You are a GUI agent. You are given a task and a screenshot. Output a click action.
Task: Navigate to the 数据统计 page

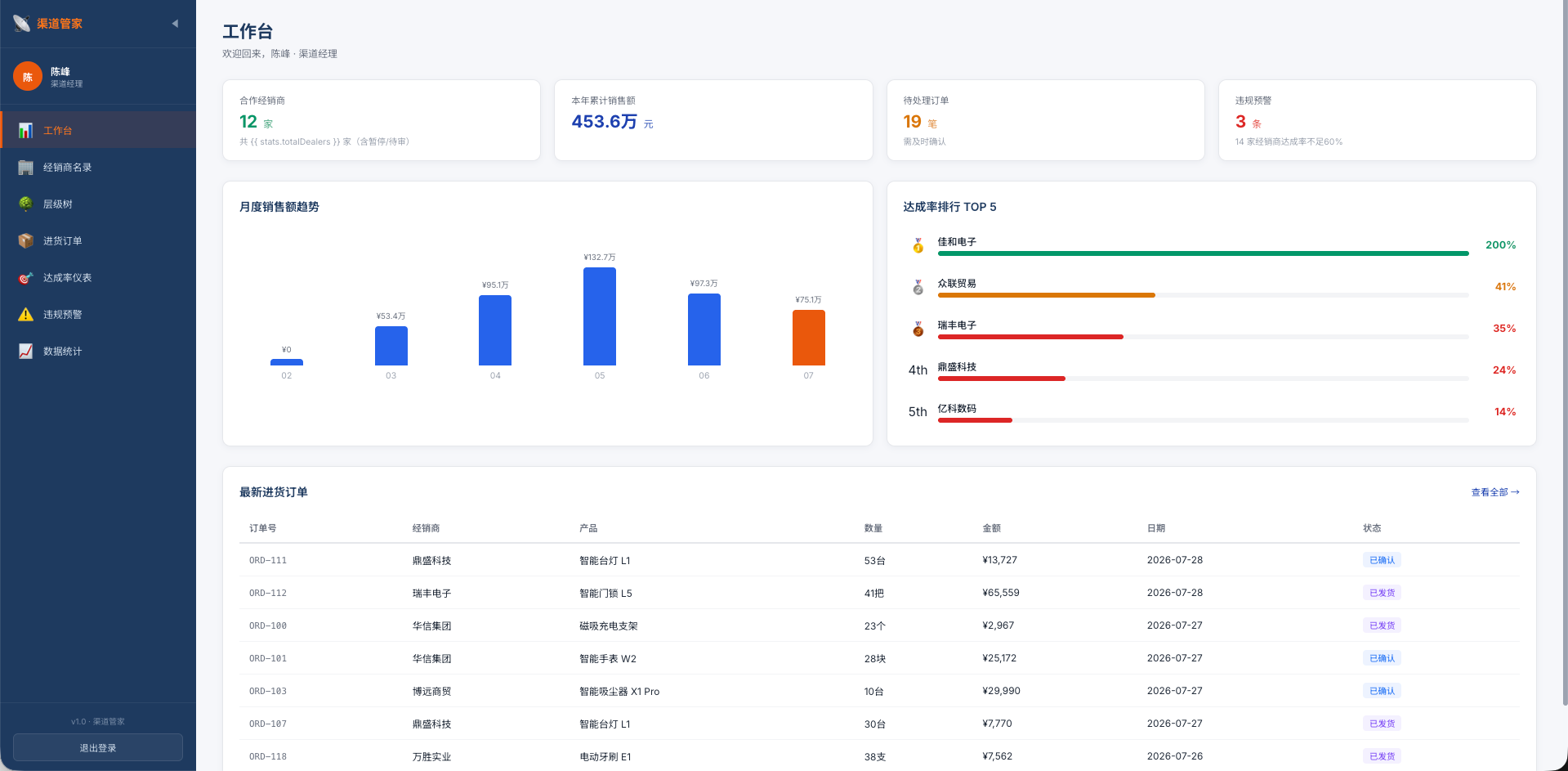coord(98,352)
